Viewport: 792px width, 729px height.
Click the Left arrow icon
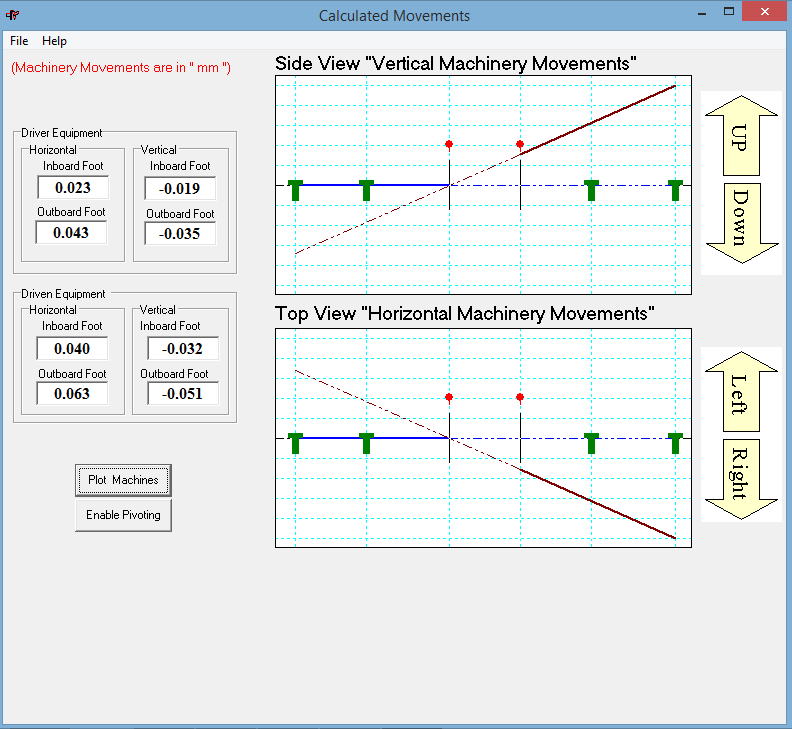click(x=741, y=390)
